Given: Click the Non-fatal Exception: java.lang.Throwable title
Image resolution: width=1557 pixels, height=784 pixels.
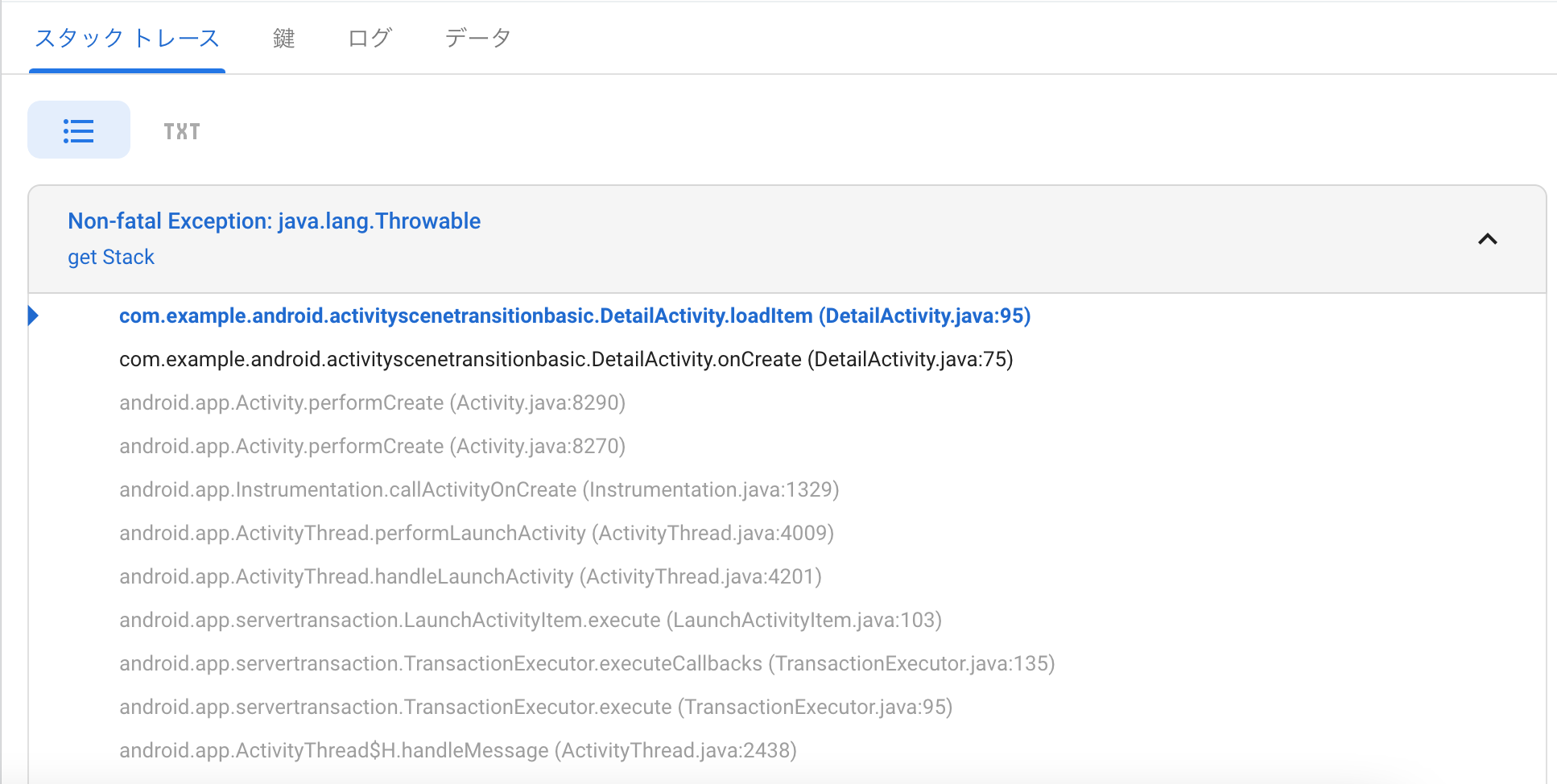Looking at the screenshot, I should (x=274, y=221).
